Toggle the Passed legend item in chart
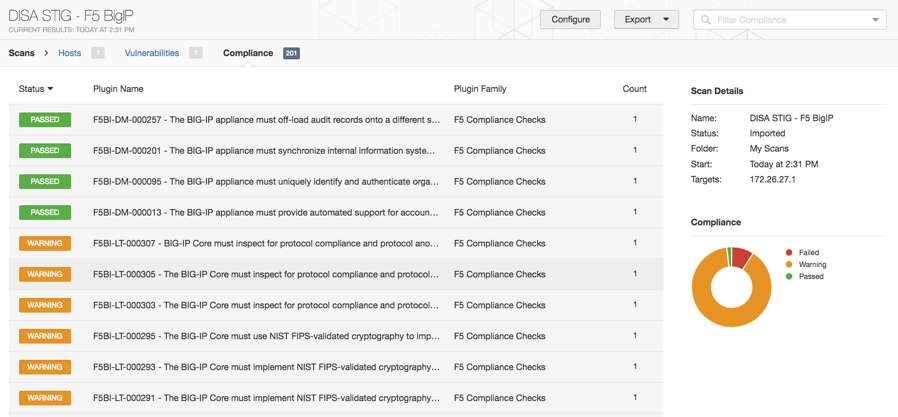898x417 pixels. pos(805,277)
